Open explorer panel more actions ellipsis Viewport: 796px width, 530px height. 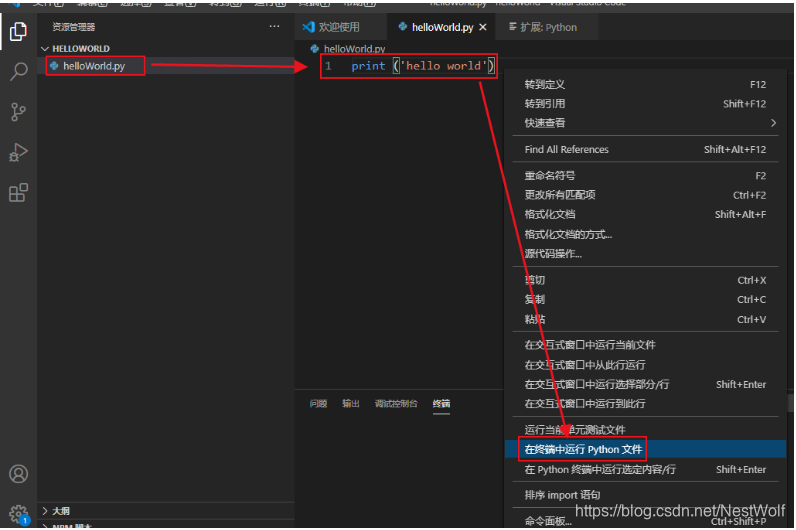coord(274,26)
